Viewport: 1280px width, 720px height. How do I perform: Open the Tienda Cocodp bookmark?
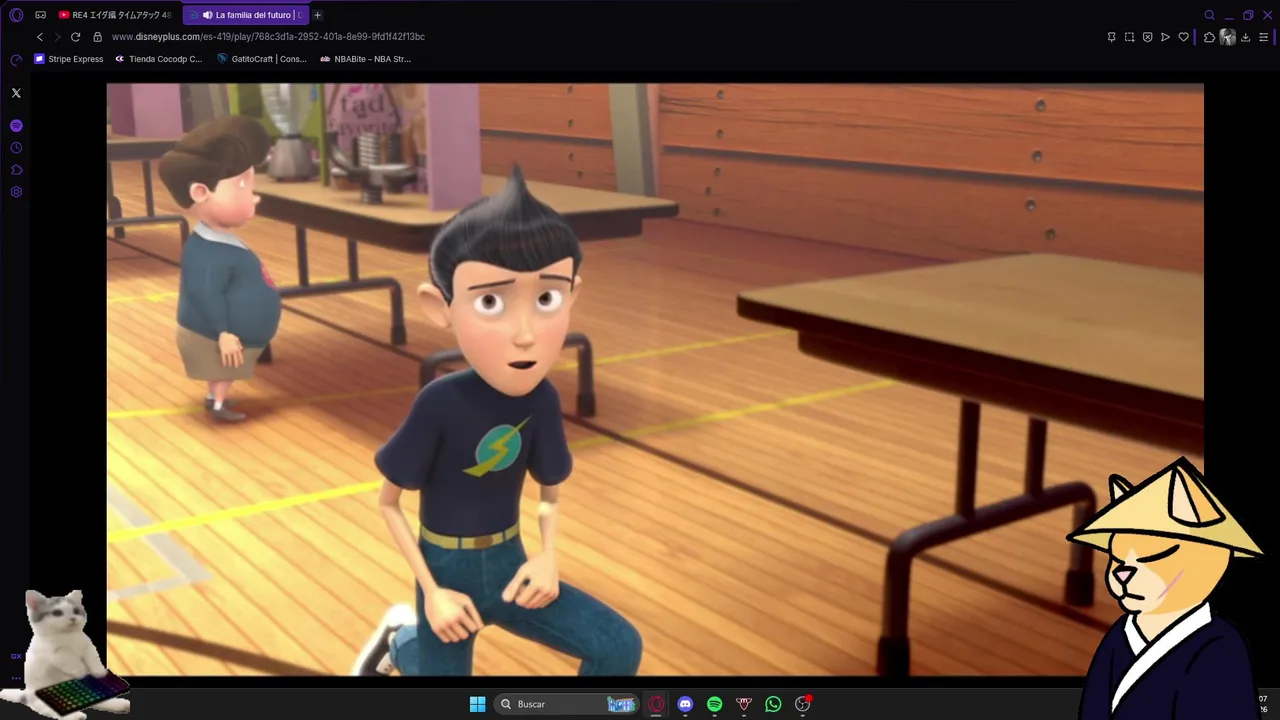pyautogui.click(x=158, y=59)
